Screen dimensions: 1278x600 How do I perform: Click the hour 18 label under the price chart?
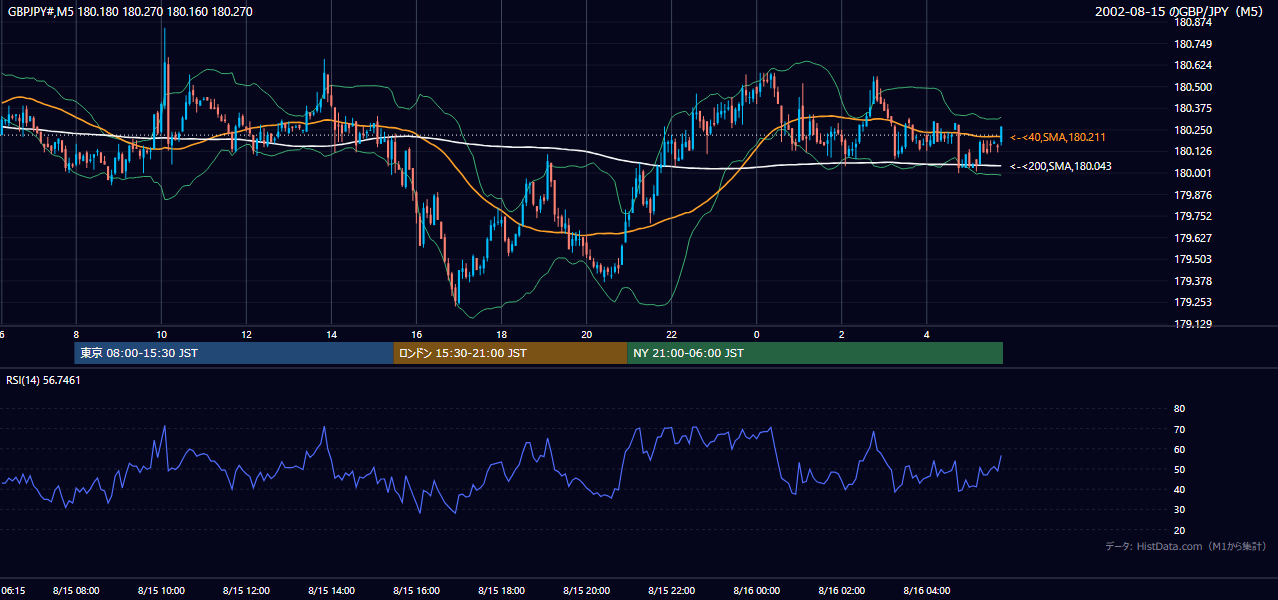pos(502,334)
